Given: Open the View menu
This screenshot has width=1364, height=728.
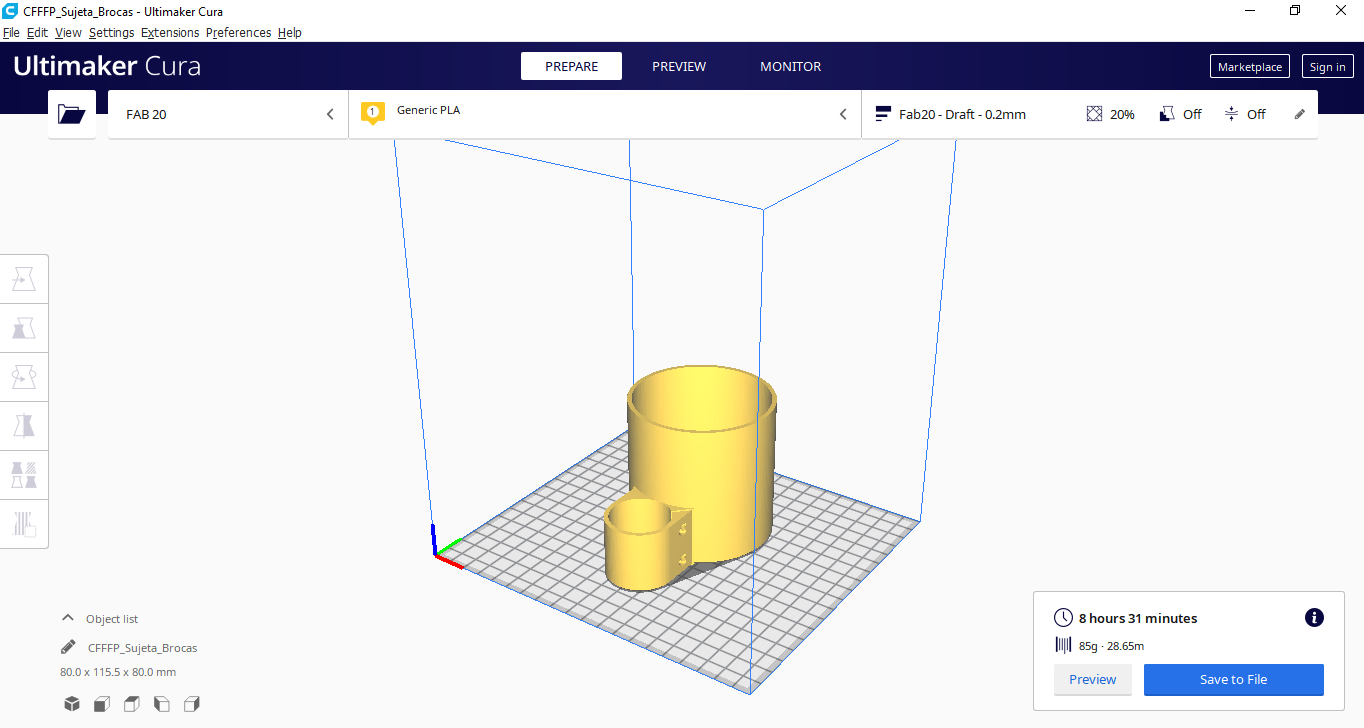Looking at the screenshot, I should tap(68, 32).
